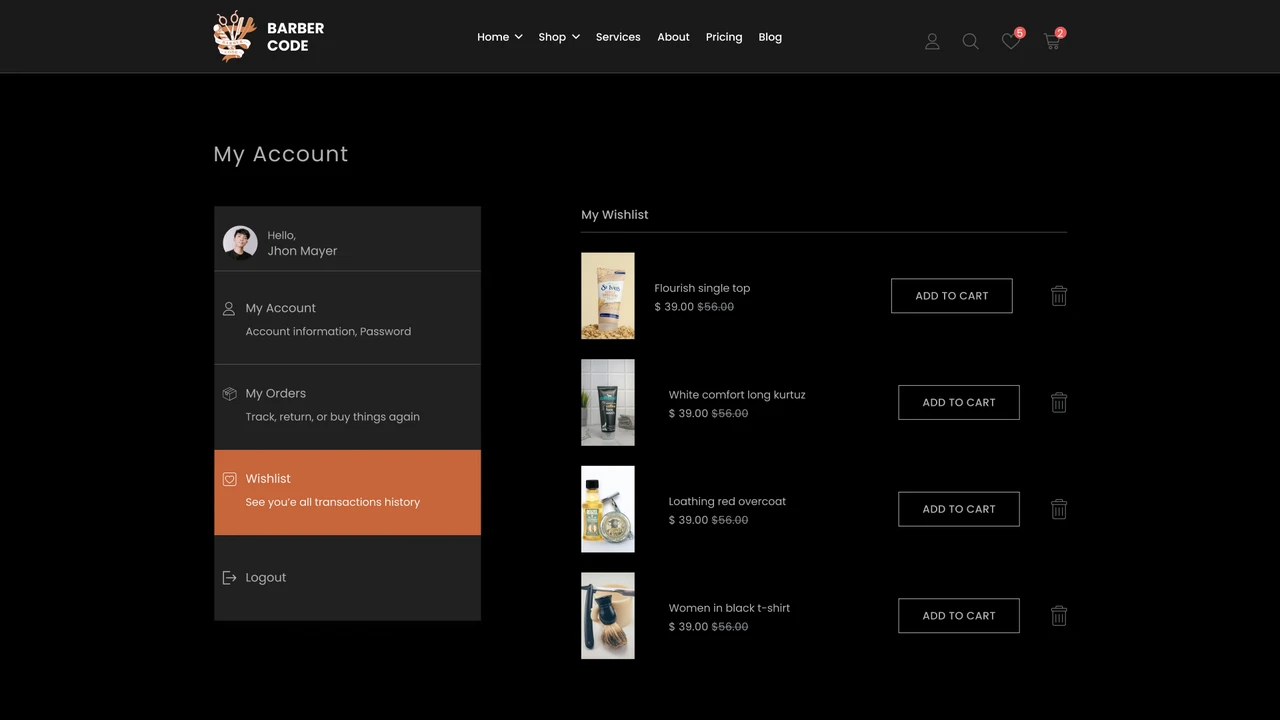This screenshot has width=1280, height=720.
Task: Add Loathing red overcoat to cart
Action: click(x=959, y=509)
